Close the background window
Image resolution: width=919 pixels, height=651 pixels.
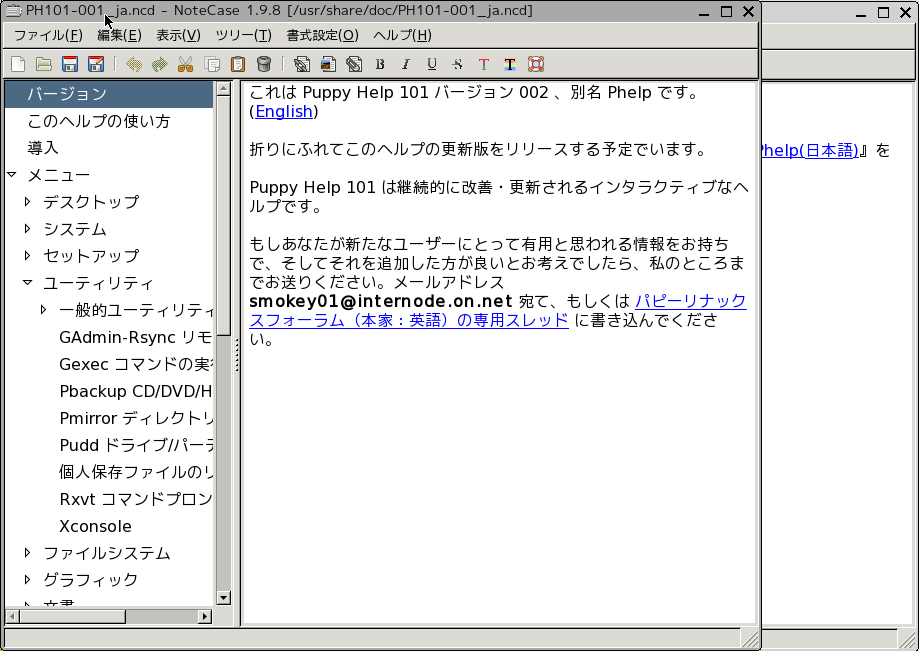coord(906,12)
